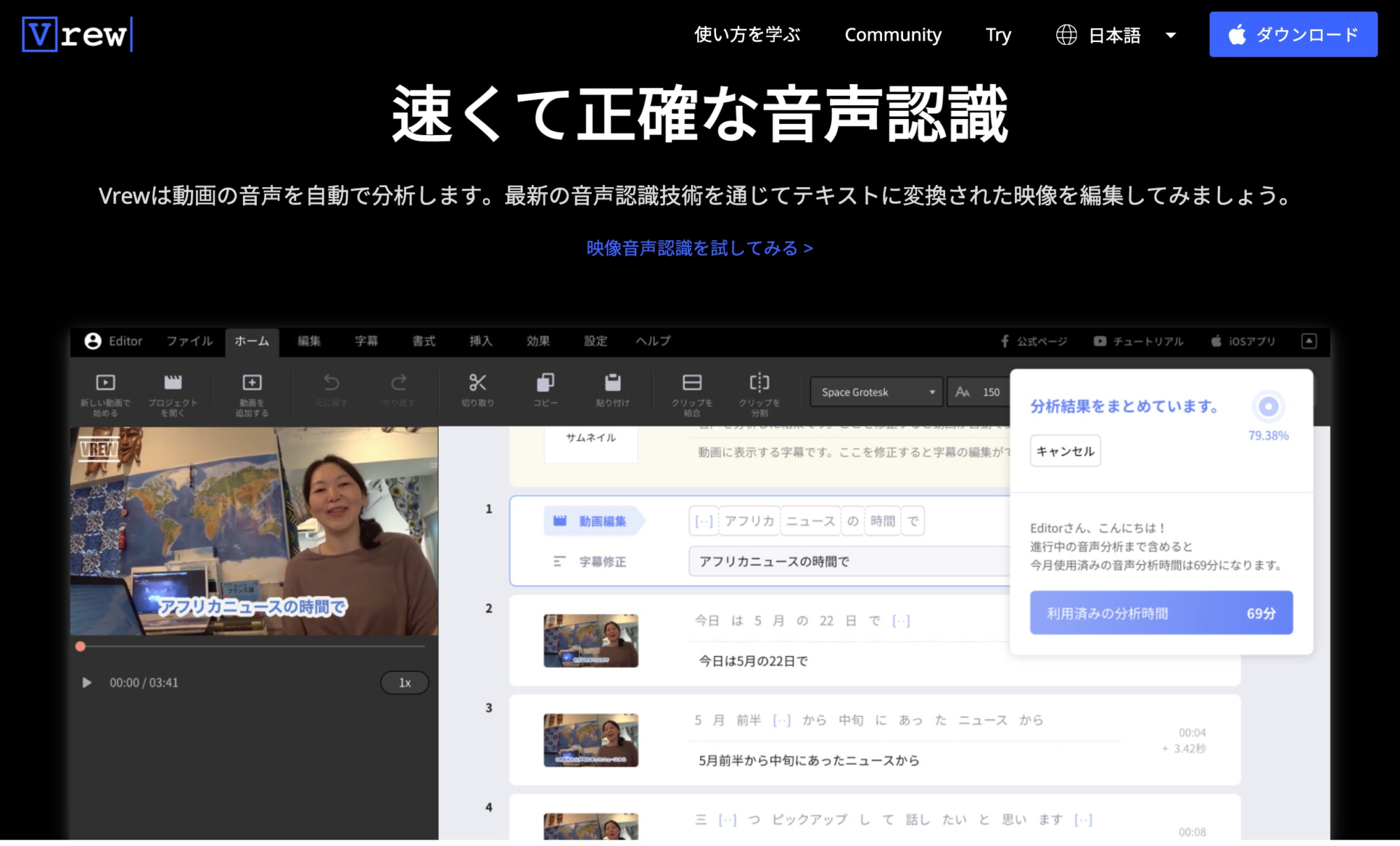
Task: Open the YouTube チュートリアル link
Action: point(1139,341)
